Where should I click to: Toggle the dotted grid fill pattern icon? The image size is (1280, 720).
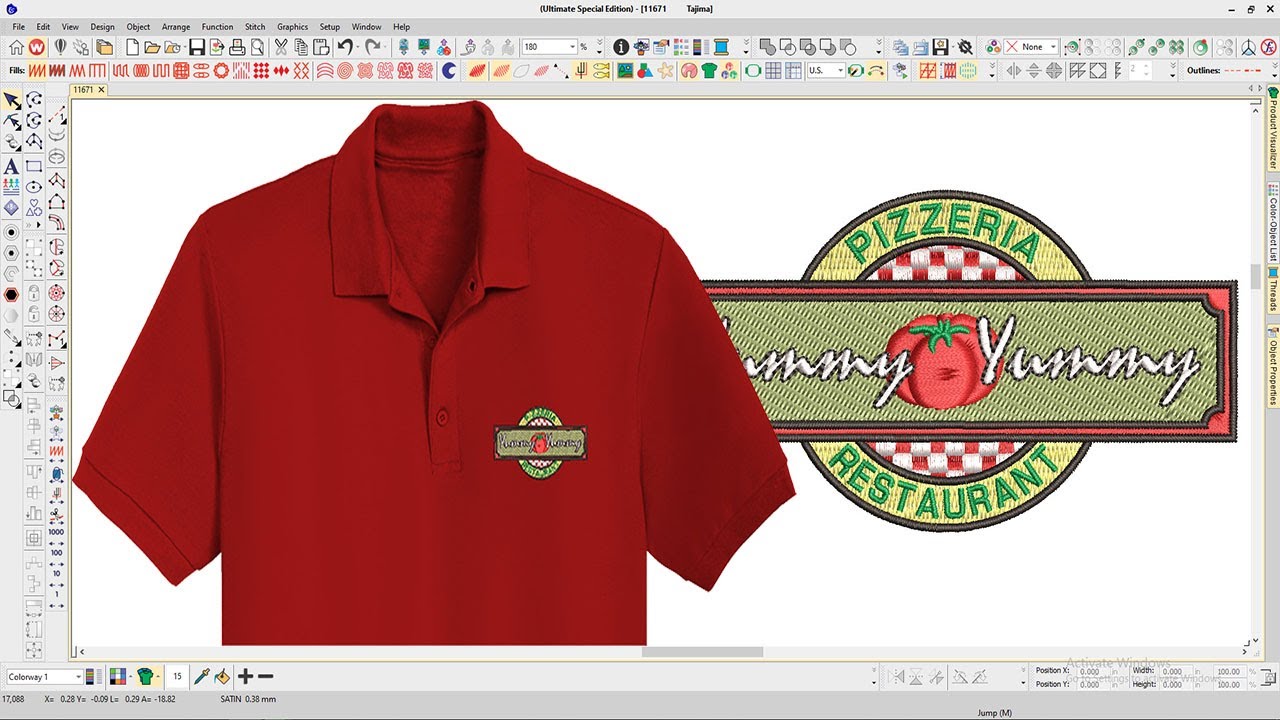261,71
